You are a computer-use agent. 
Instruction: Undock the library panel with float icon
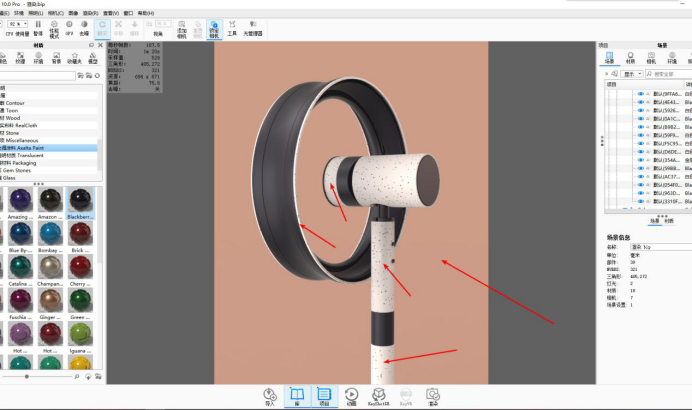pyautogui.click(x=91, y=45)
